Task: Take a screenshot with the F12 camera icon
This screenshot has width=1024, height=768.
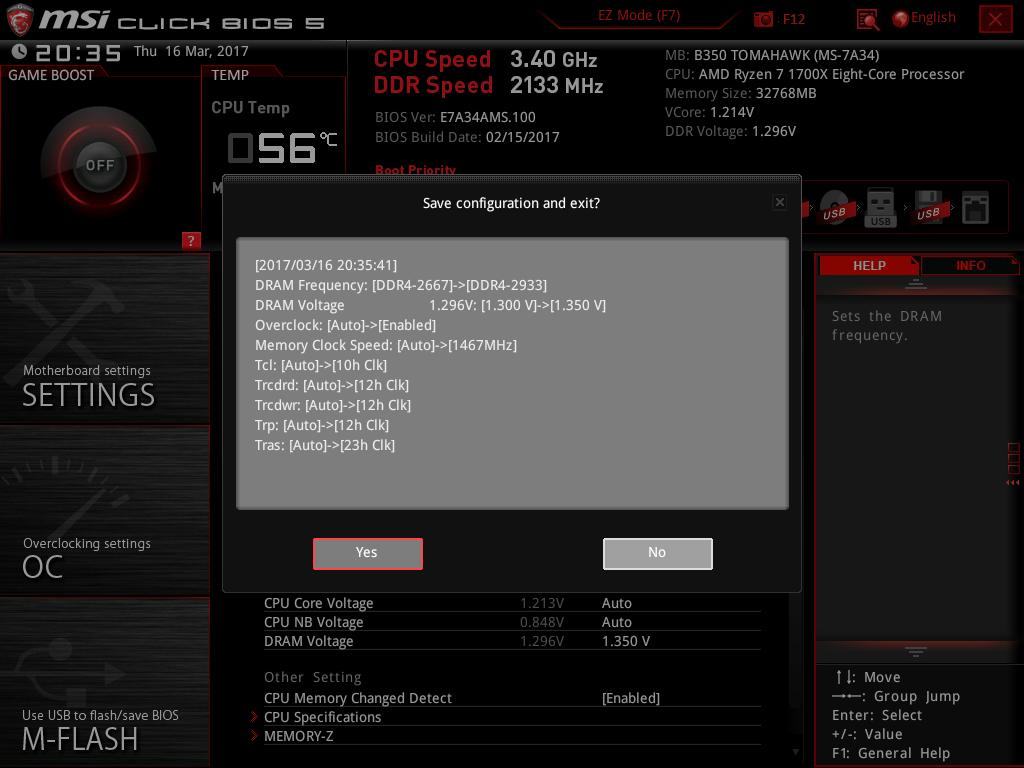Action: [763, 19]
